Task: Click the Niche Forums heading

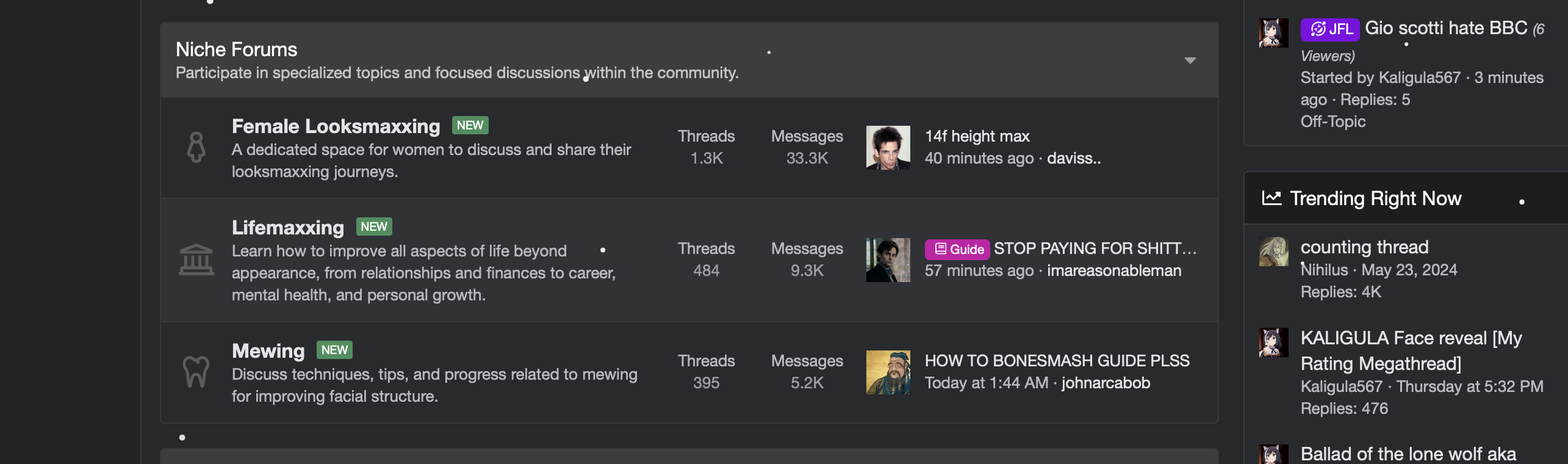Action: [x=236, y=49]
